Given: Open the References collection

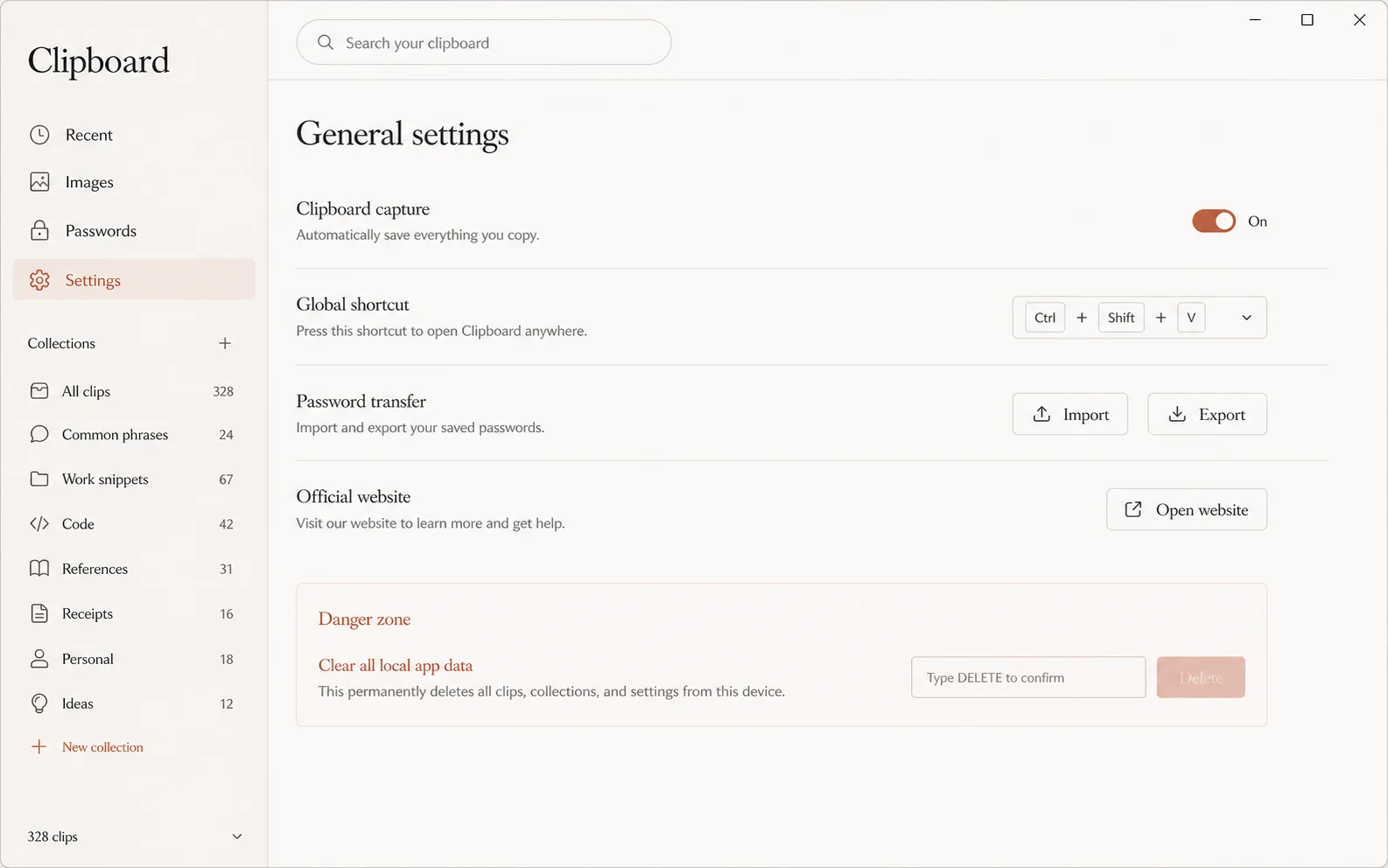Looking at the screenshot, I should [134, 569].
